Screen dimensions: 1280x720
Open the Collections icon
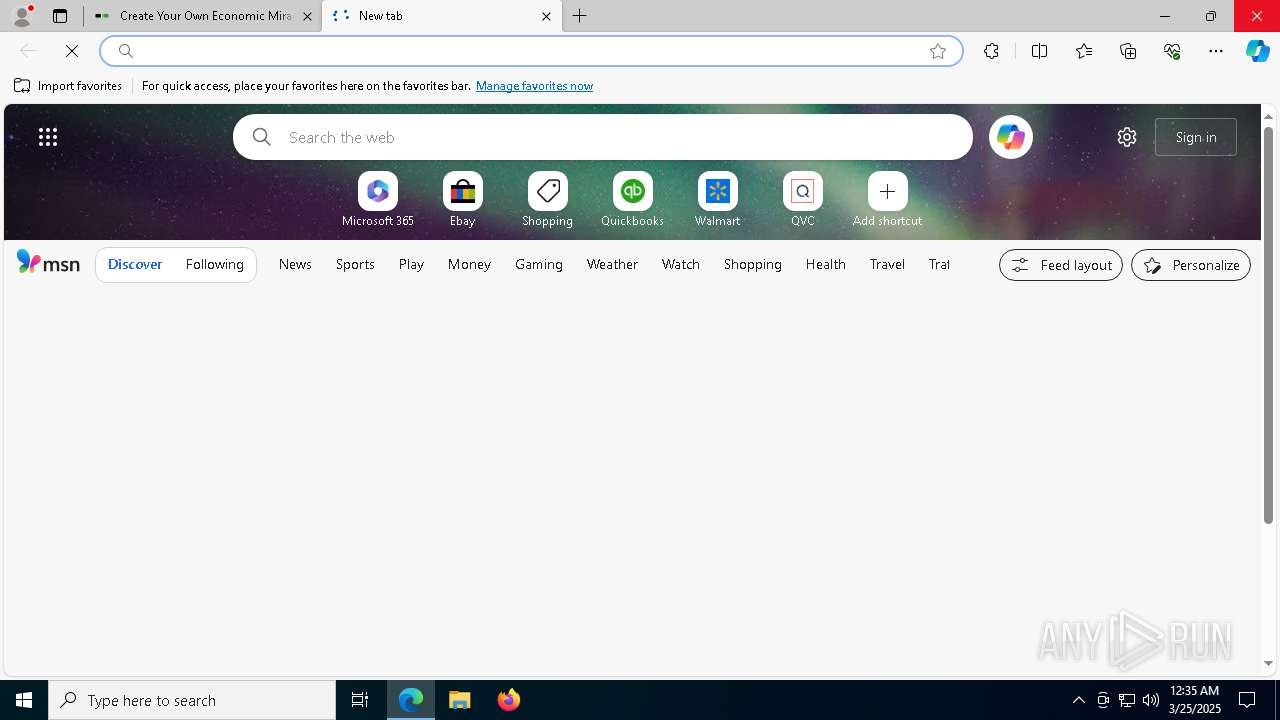(1128, 51)
